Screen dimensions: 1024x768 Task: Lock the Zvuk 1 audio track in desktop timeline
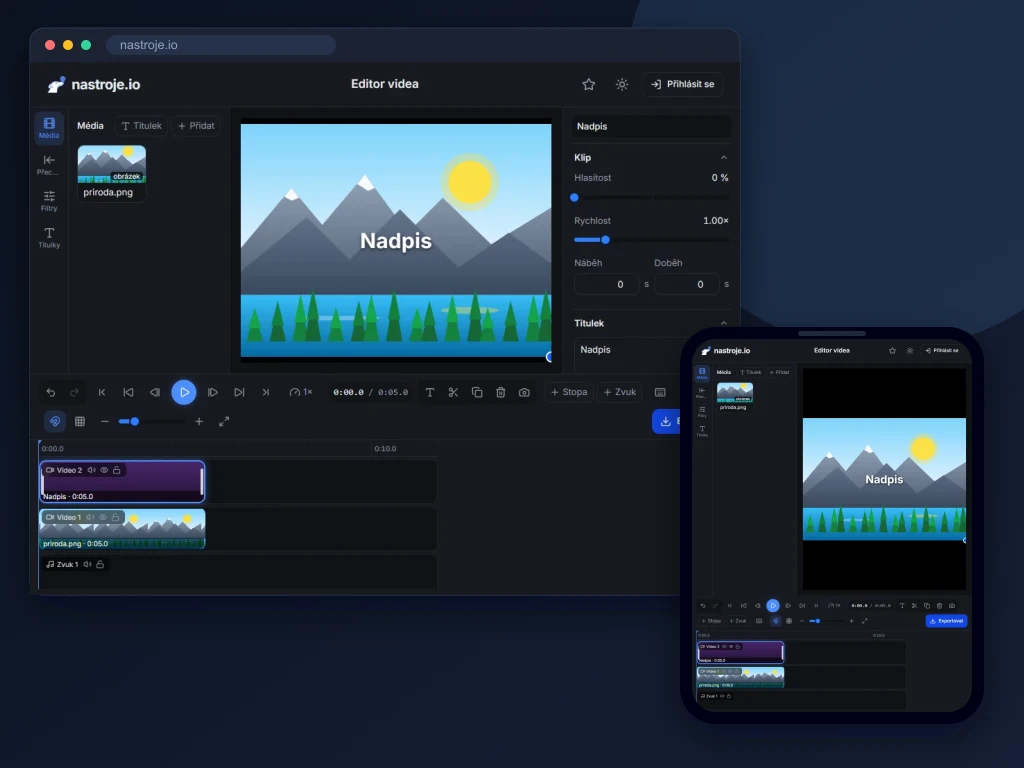point(100,564)
